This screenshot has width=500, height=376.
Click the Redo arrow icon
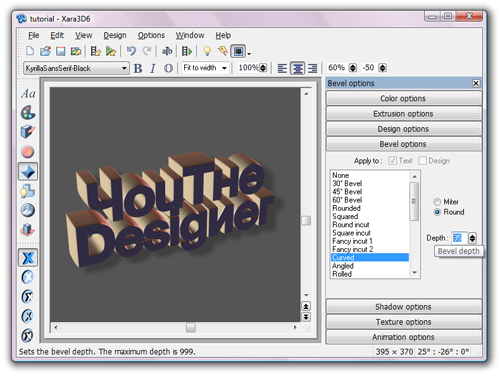pos(147,51)
